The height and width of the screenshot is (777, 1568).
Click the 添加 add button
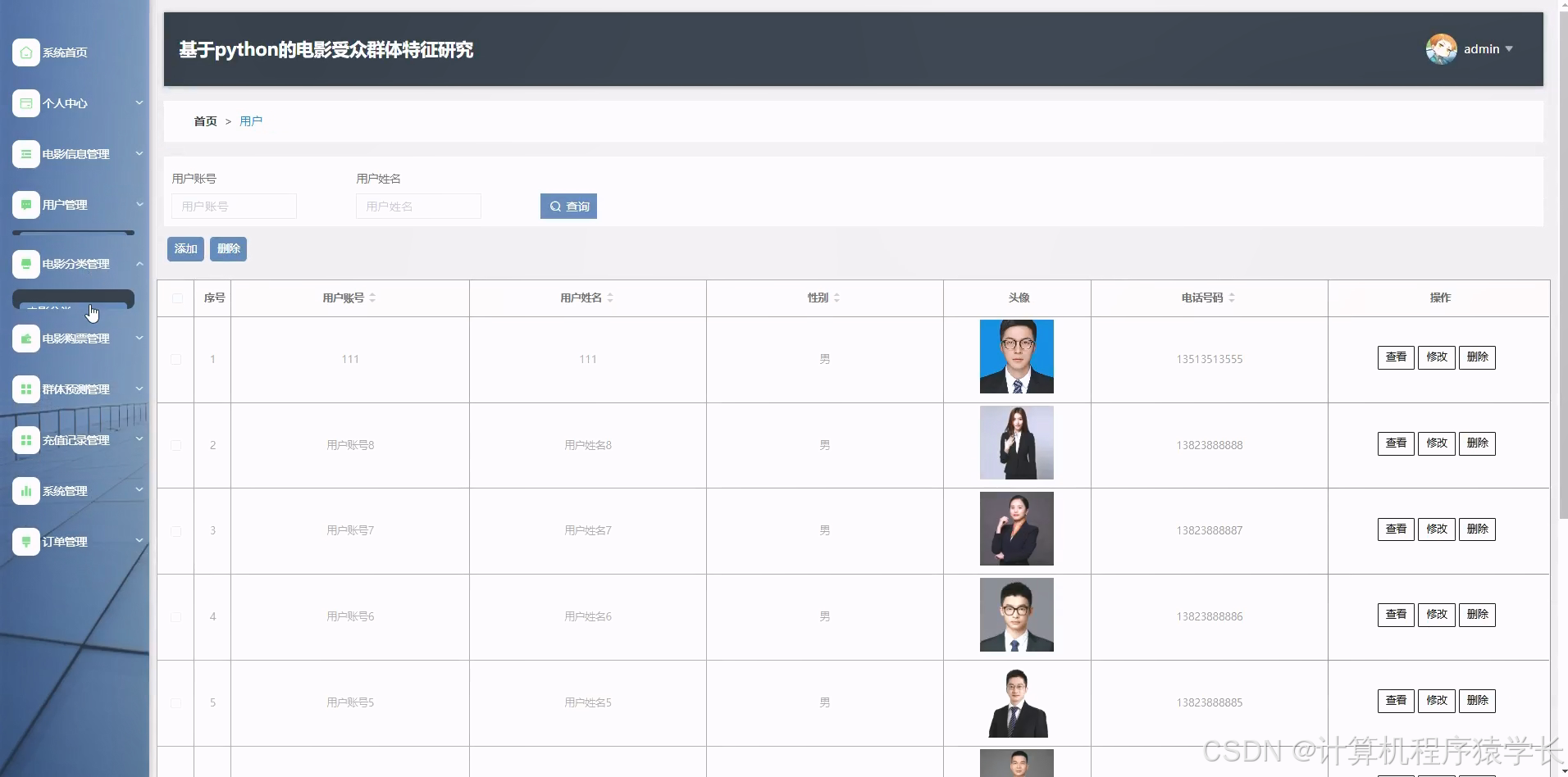185,248
